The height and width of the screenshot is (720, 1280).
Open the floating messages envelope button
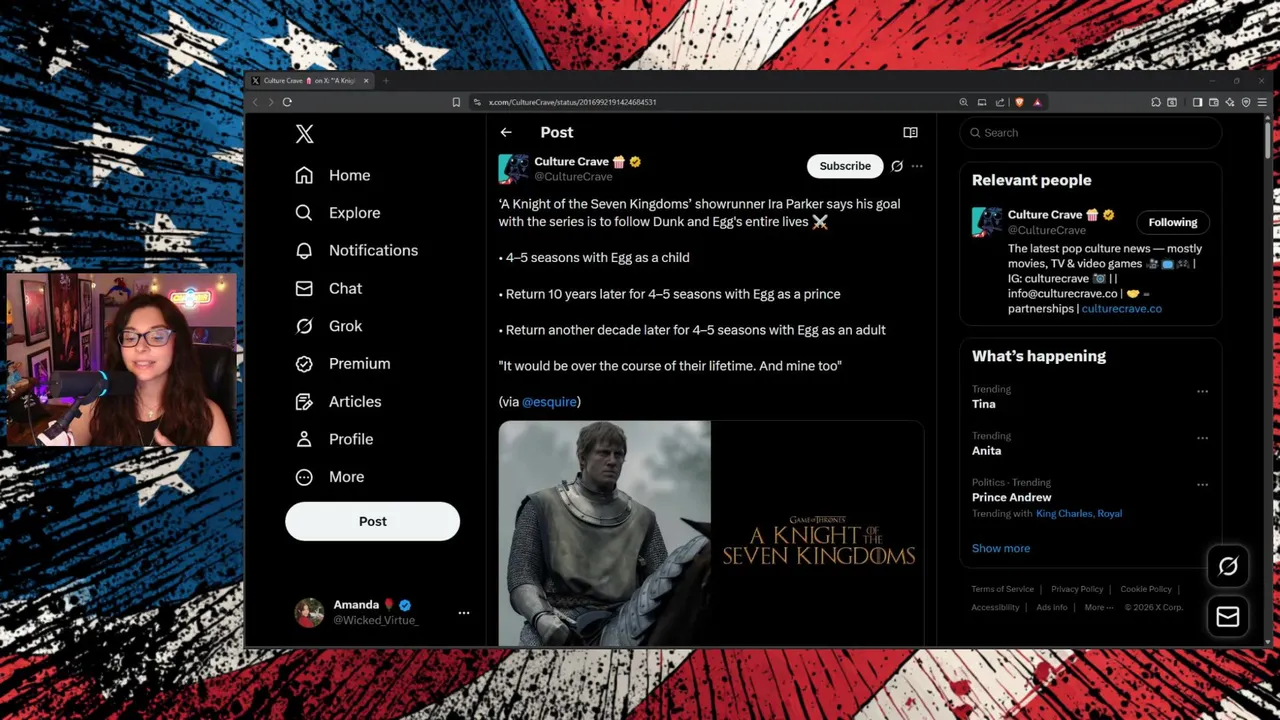pyautogui.click(x=1228, y=617)
